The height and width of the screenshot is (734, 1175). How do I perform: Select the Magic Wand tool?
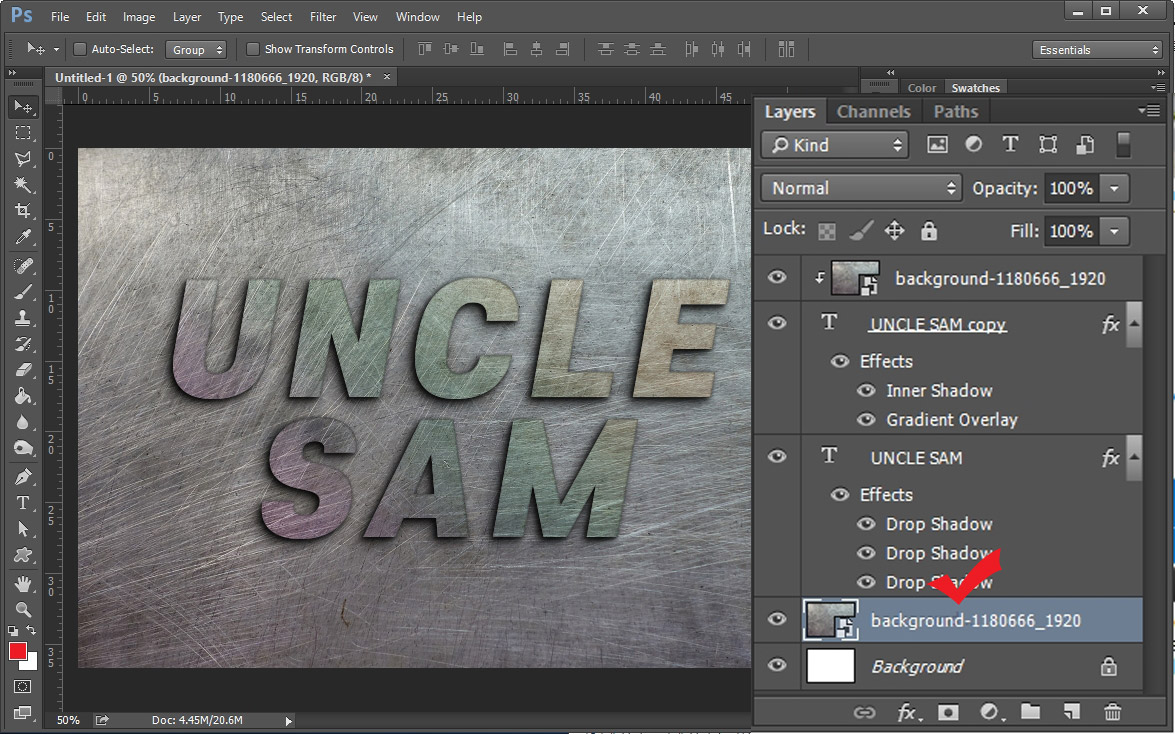(x=23, y=184)
